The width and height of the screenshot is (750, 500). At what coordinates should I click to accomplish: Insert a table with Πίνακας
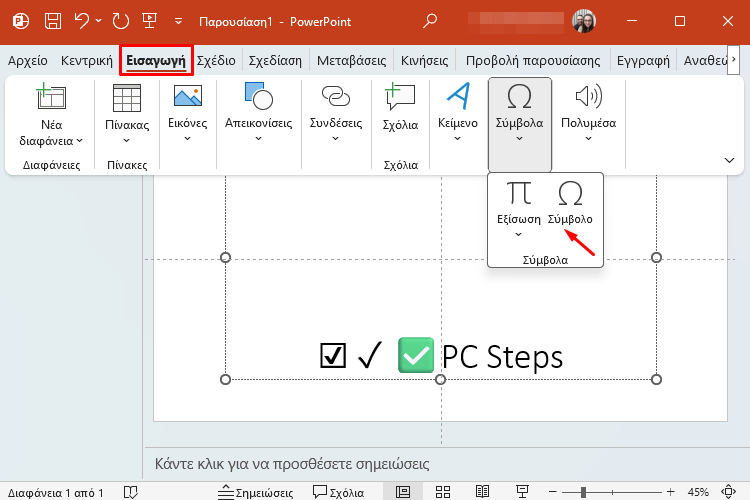tap(127, 114)
